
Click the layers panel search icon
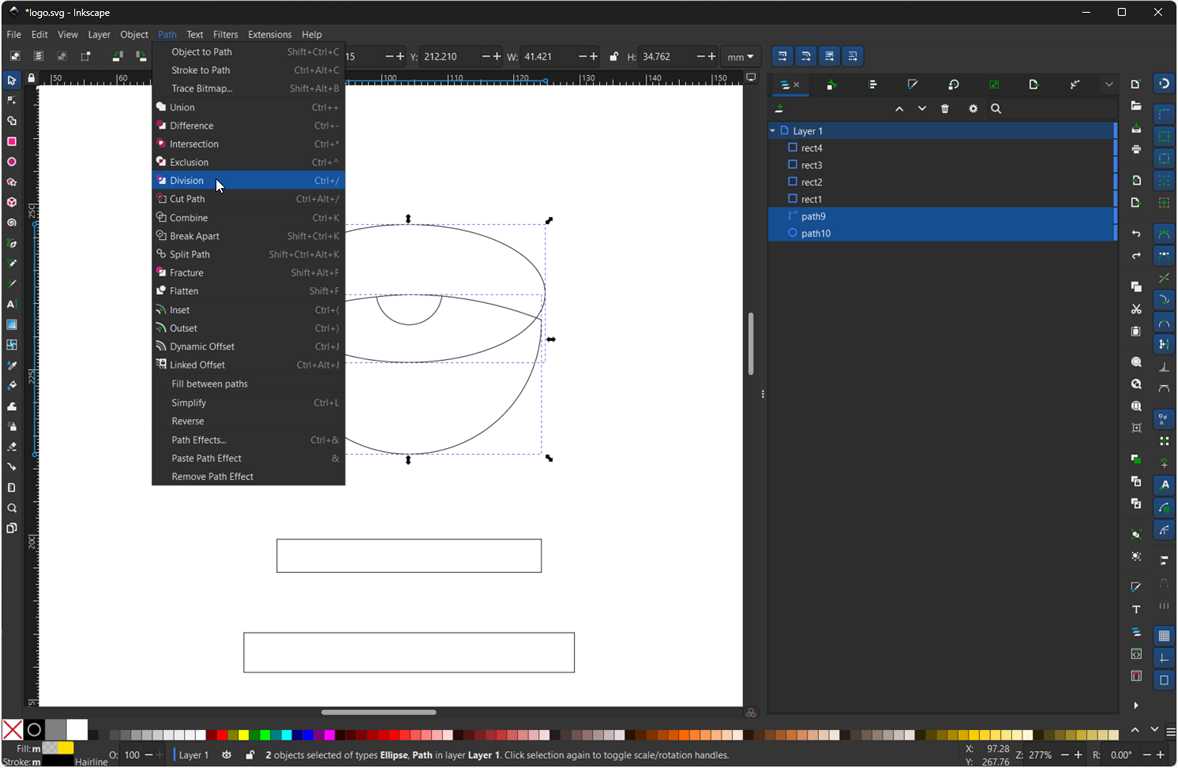tap(996, 109)
